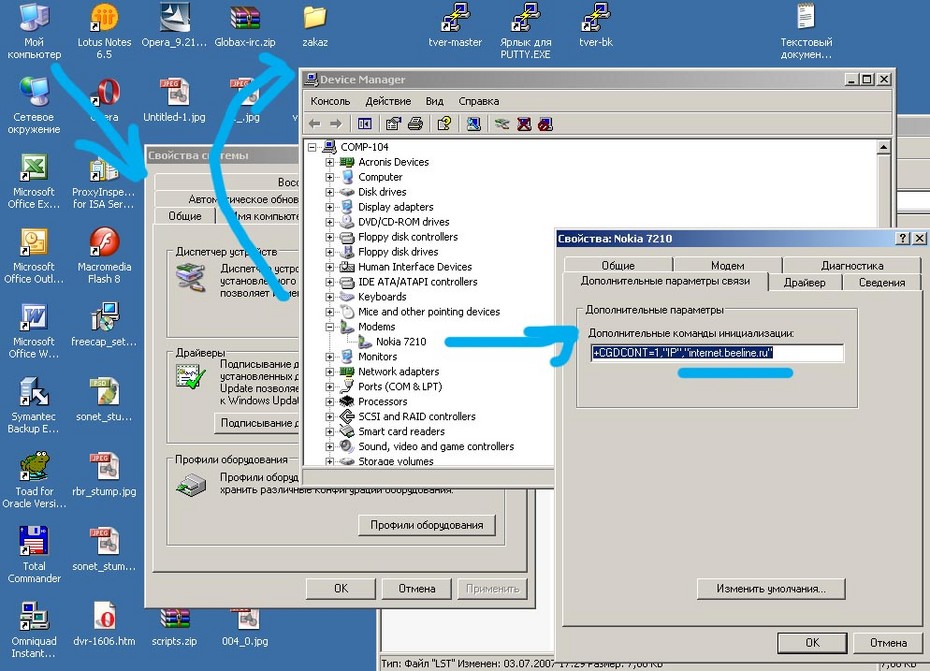Screen dimensions: 930x671
Task: Collapse the COMP-104 root node
Action: [312, 147]
